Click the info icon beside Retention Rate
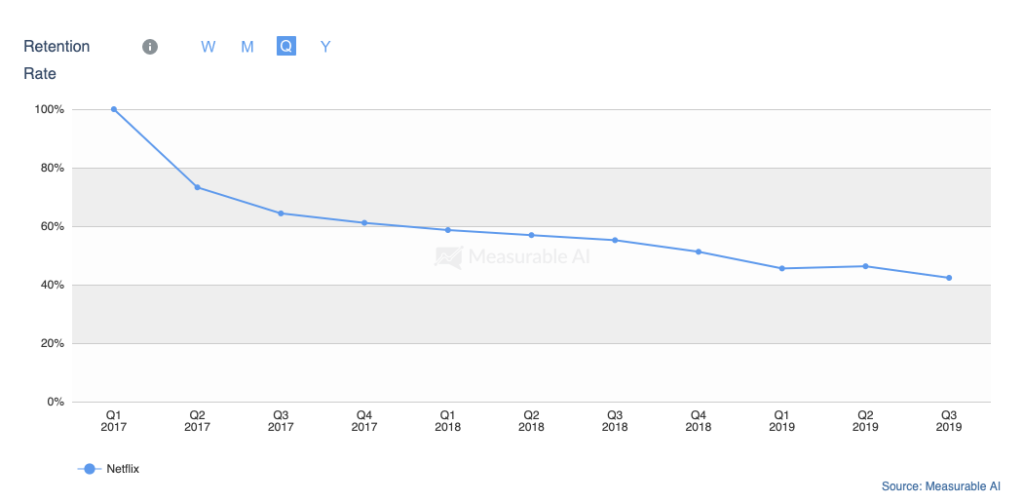 pos(150,47)
